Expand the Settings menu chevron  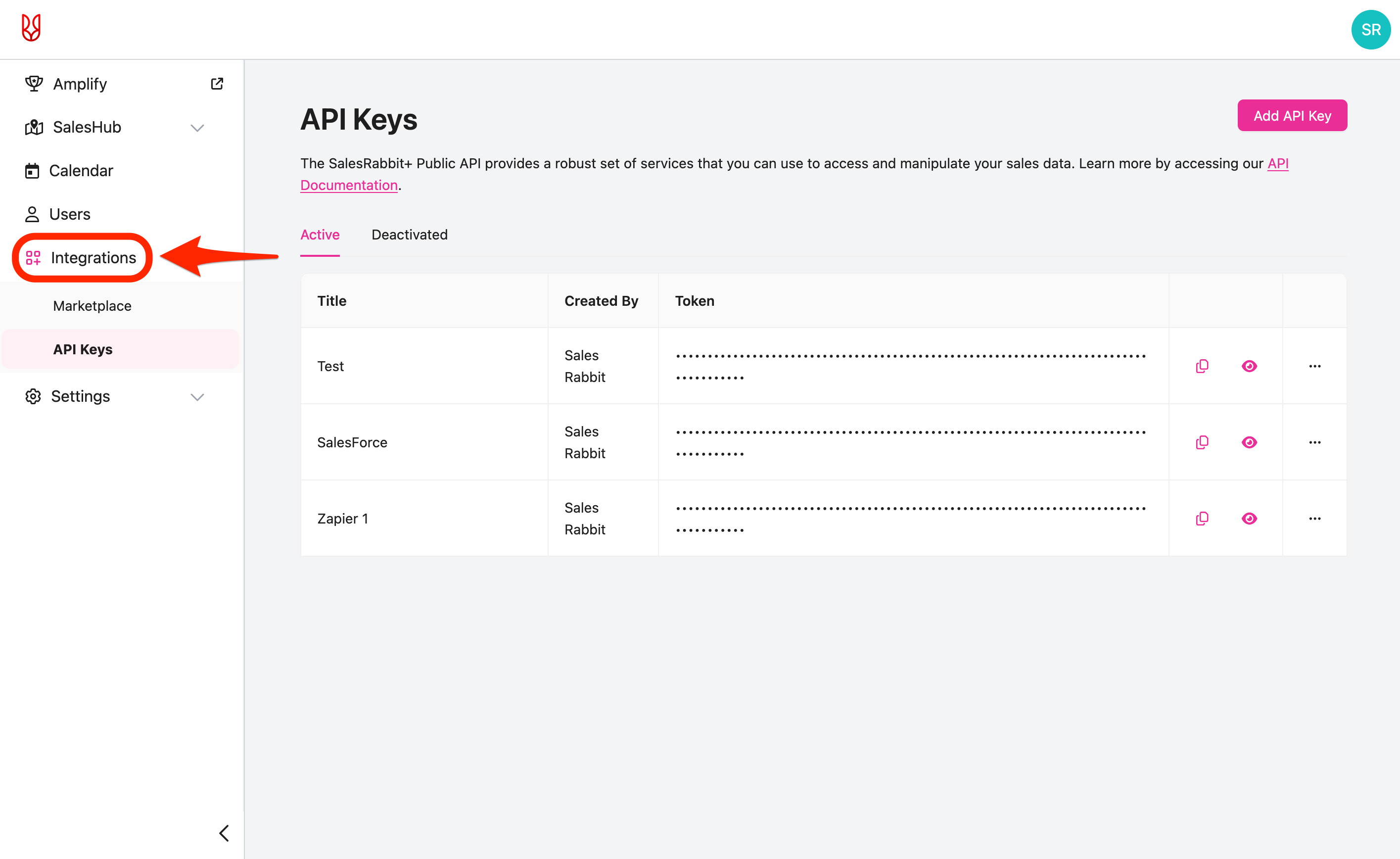point(197,397)
